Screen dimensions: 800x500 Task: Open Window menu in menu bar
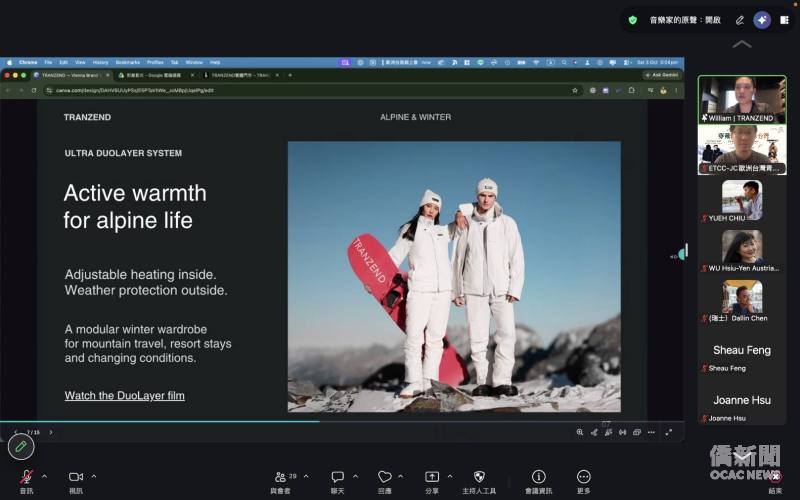click(x=194, y=62)
